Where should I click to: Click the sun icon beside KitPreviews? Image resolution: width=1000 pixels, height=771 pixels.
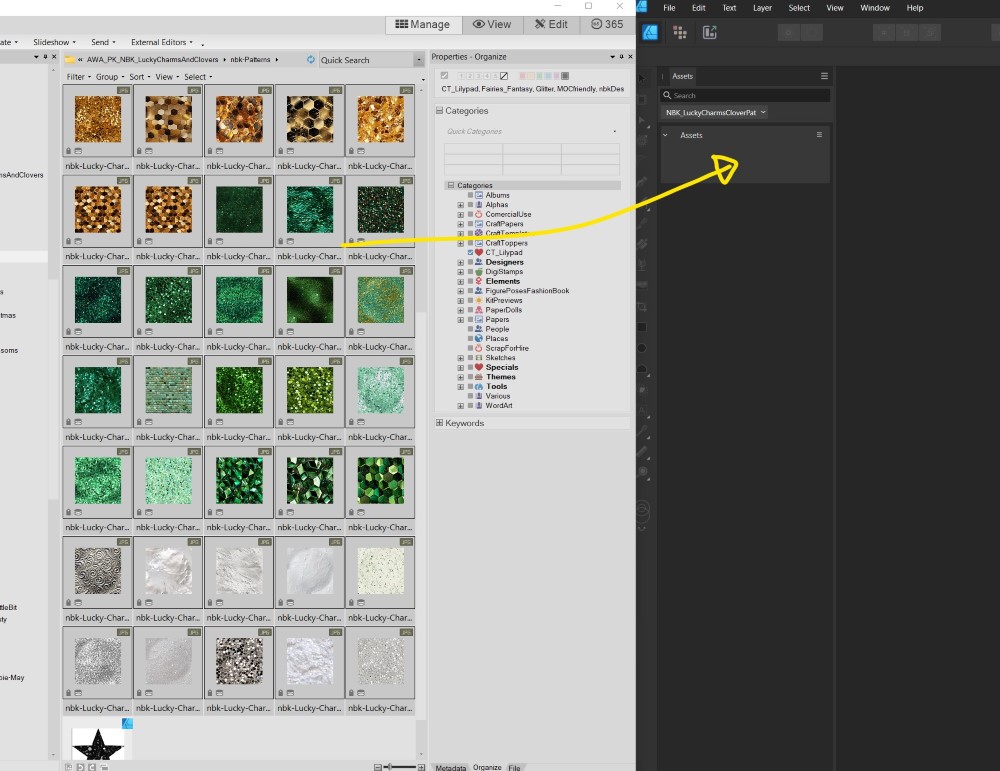(x=479, y=300)
